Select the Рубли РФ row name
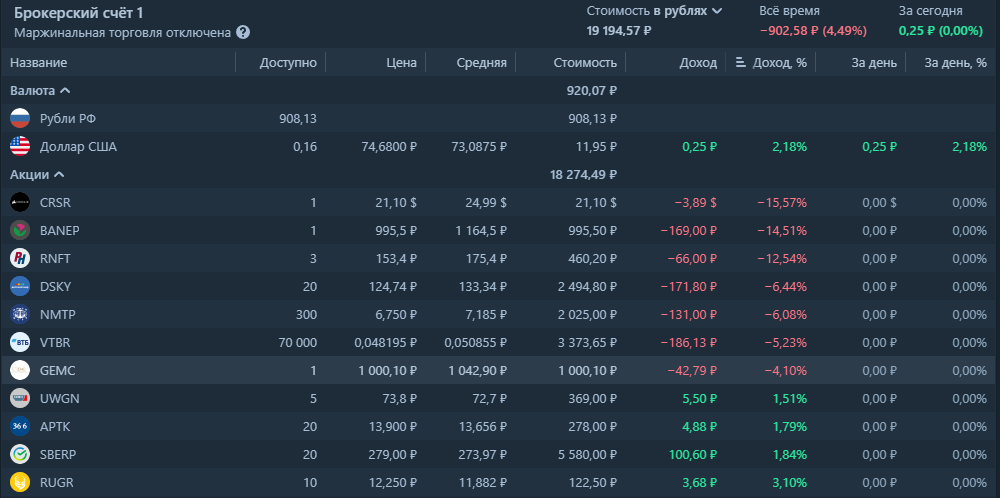Viewport: 1000px width, 498px height. [x=68, y=119]
